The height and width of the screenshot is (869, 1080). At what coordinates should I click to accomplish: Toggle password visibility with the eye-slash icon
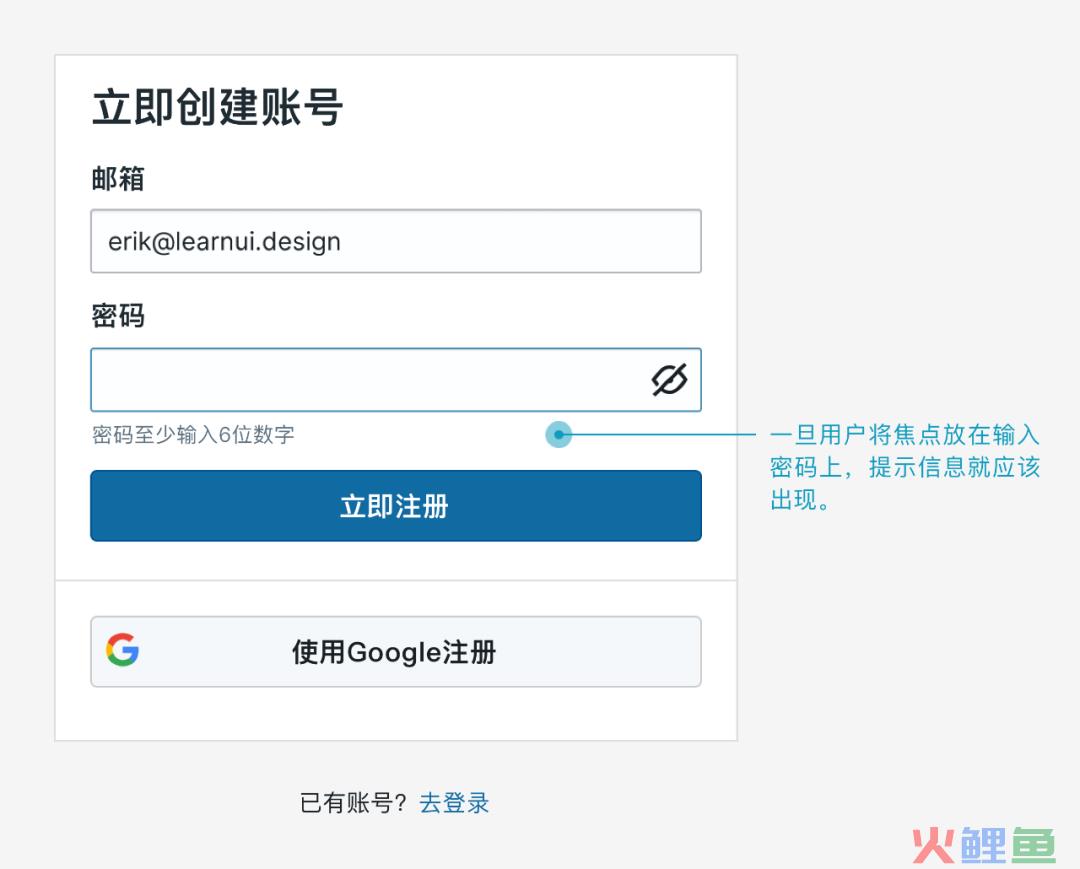pyautogui.click(x=669, y=380)
